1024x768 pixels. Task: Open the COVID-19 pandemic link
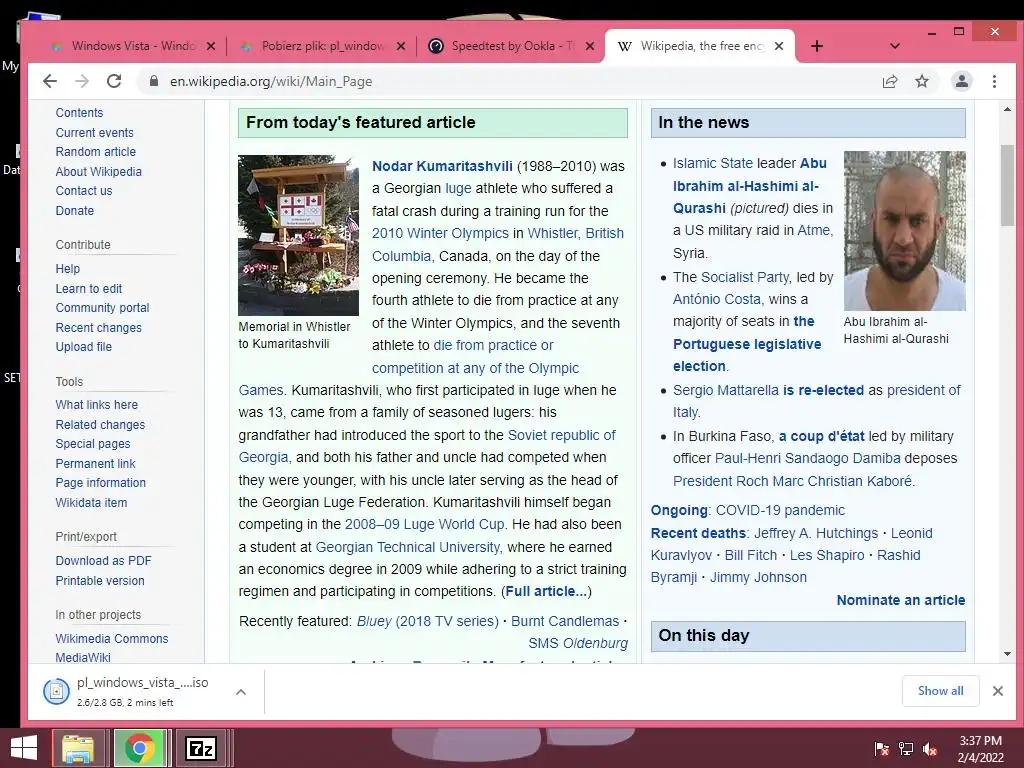pos(780,510)
